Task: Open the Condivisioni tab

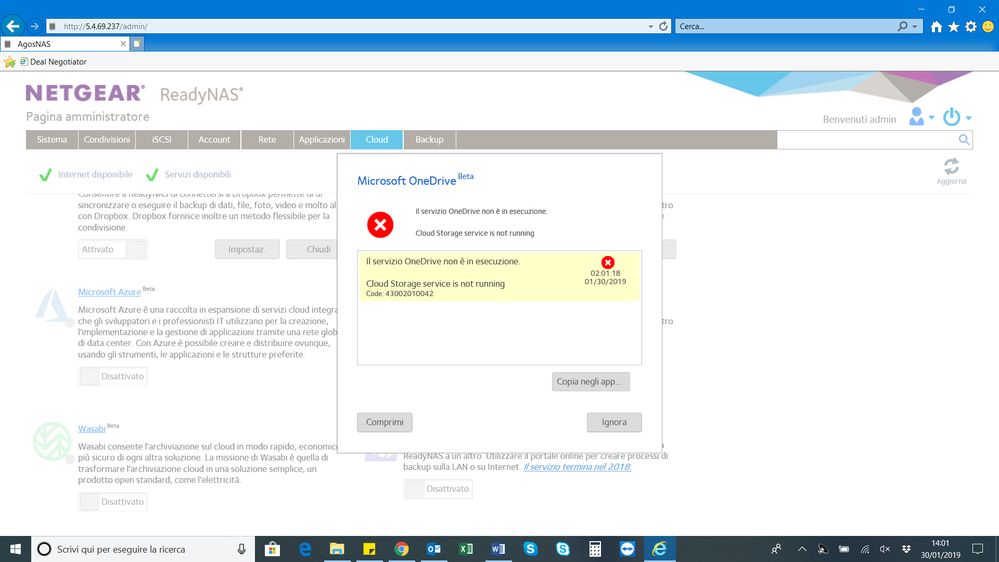Action: (x=106, y=140)
